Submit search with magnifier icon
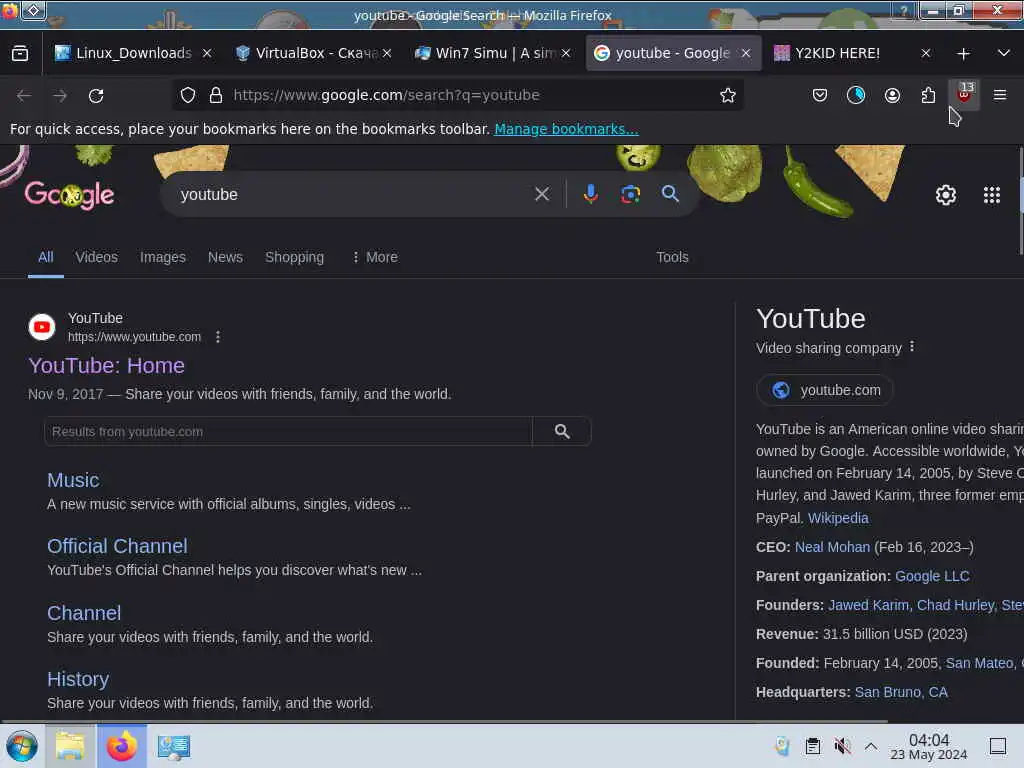This screenshot has height=768, width=1024. [x=670, y=194]
